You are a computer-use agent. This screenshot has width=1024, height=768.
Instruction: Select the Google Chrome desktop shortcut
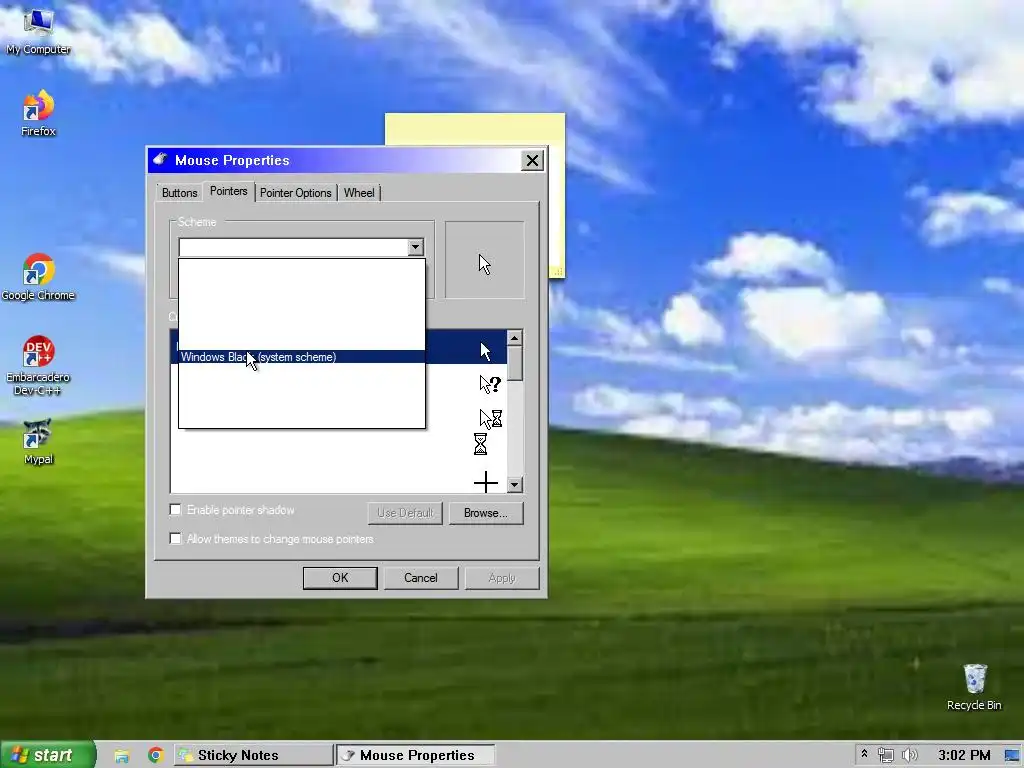pos(38,278)
